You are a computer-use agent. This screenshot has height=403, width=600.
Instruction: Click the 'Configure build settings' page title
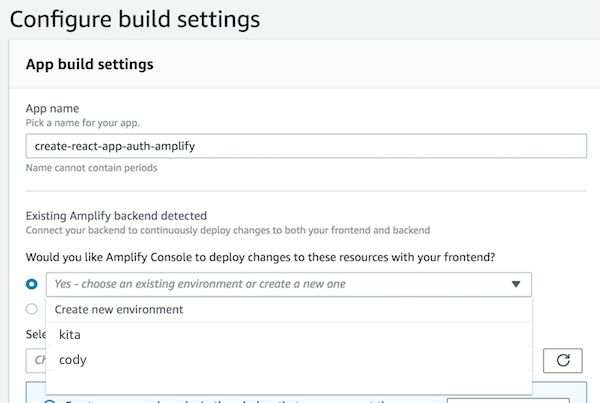click(x=135, y=19)
